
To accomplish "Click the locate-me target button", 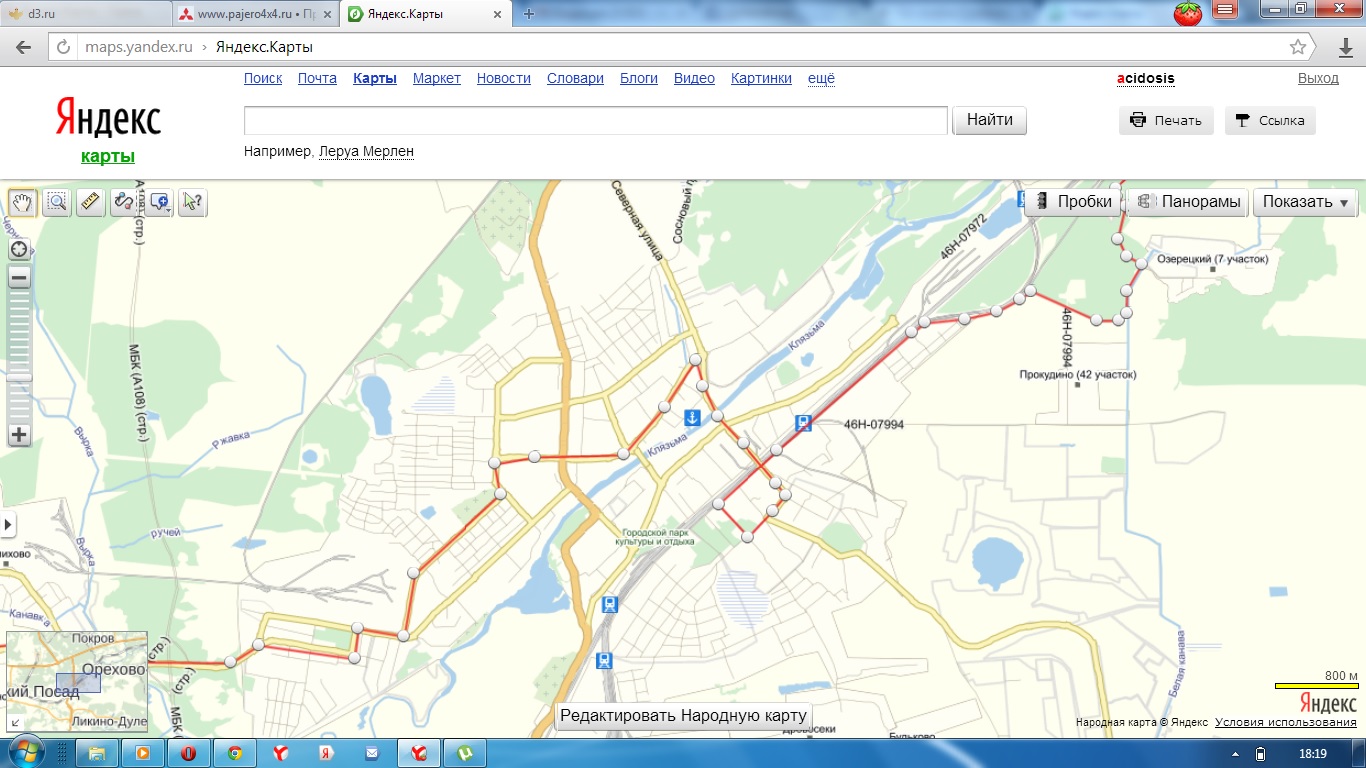I will 18,249.
